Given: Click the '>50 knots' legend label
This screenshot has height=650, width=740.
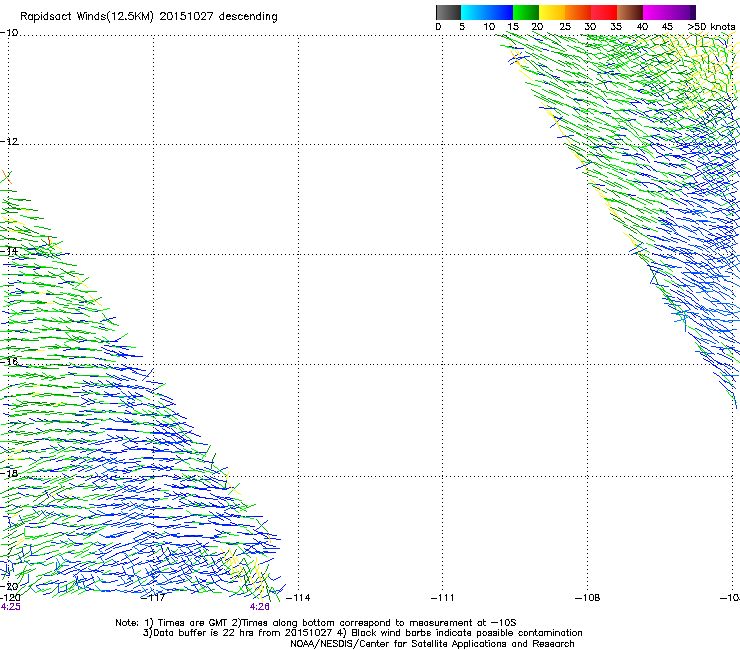Looking at the screenshot, I should [711, 27].
